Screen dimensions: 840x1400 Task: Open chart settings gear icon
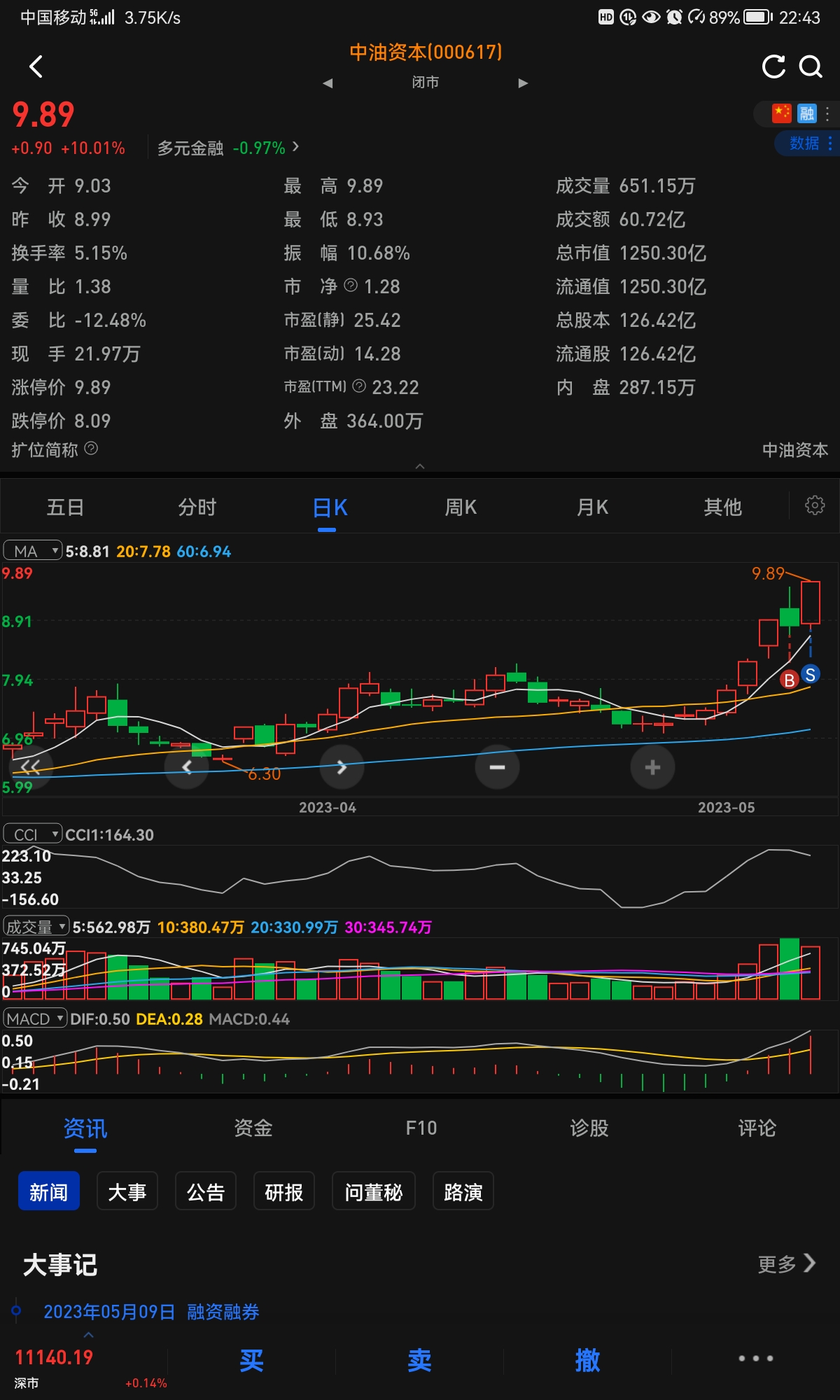[x=814, y=505]
